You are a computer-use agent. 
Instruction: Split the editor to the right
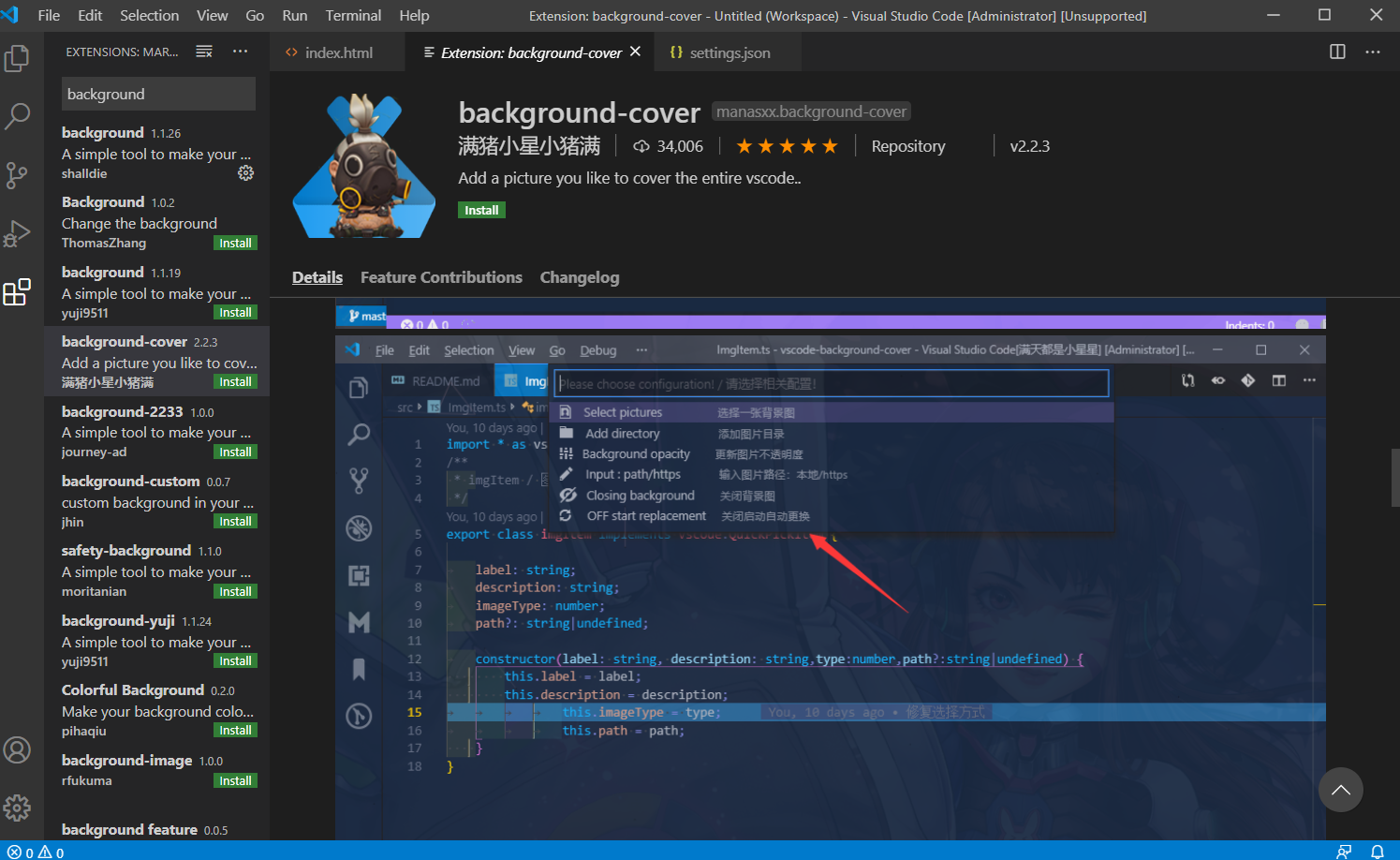pos(1337,52)
